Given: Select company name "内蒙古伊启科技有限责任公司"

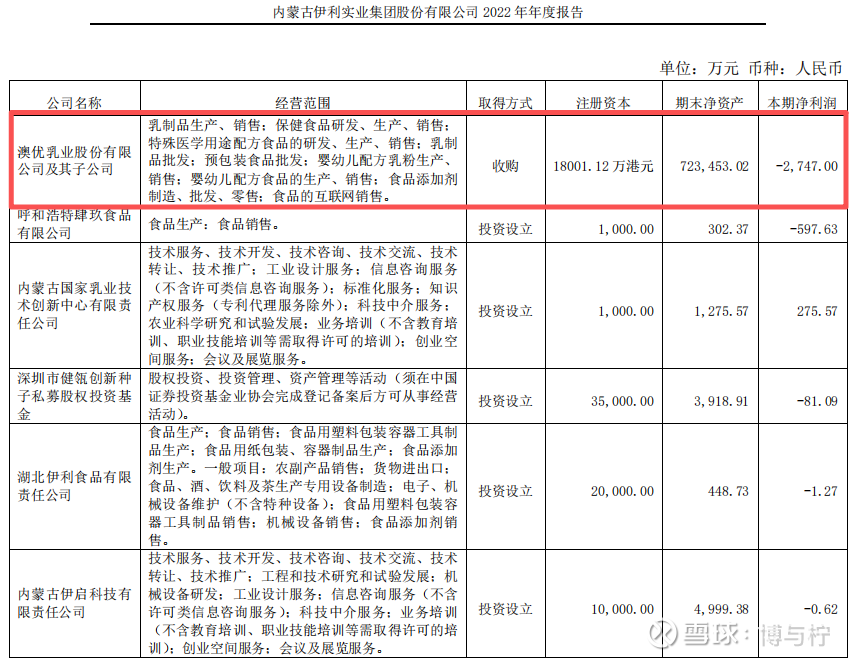Looking at the screenshot, I should click(x=74, y=603).
